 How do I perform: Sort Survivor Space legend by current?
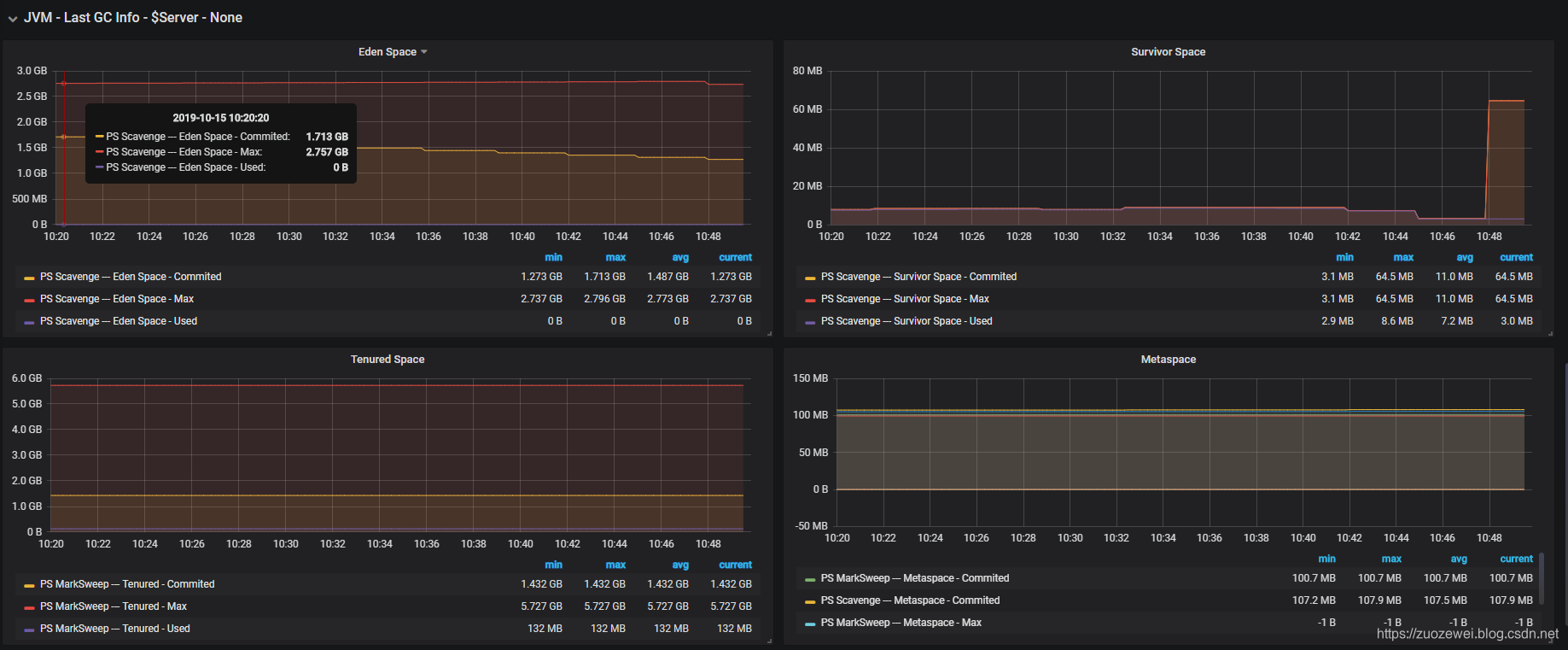point(1516,257)
